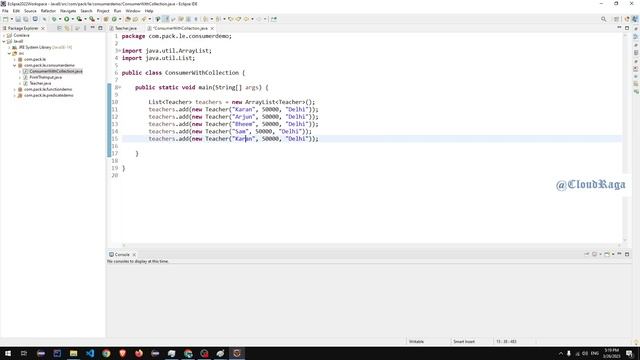Open Visual Studio Code from taskbar
This screenshot has width=640, height=360.
[x=90, y=353]
